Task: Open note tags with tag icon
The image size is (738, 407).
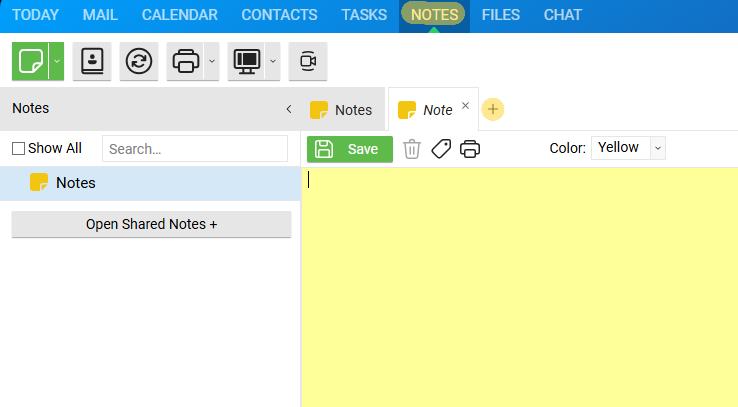Action: coord(441,149)
